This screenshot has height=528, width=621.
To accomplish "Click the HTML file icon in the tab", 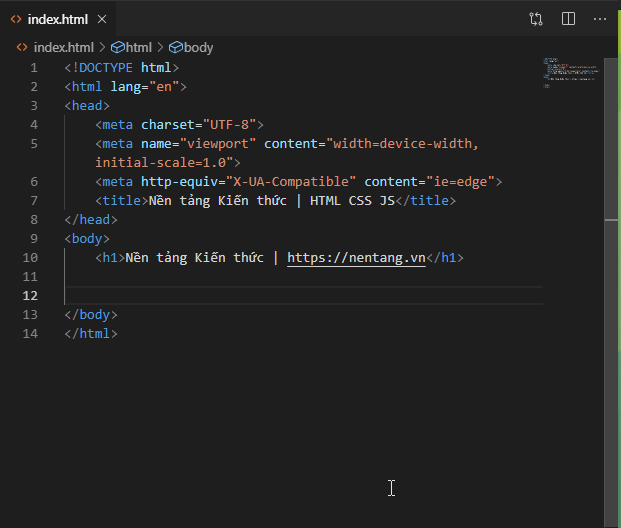I will [16, 19].
